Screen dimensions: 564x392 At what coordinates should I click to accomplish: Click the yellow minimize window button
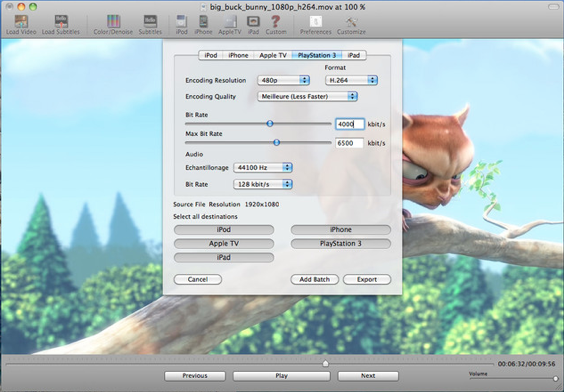[21, 7]
